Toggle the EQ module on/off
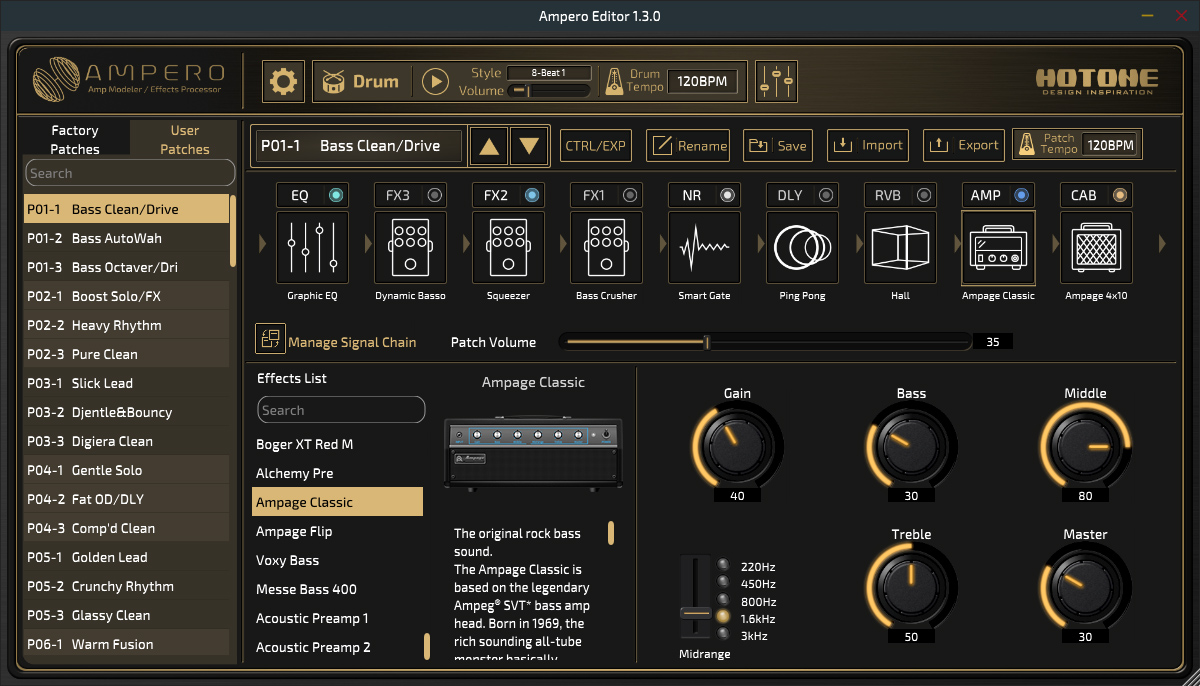This screenshot has width=1200, height=686. coord(336,195)
